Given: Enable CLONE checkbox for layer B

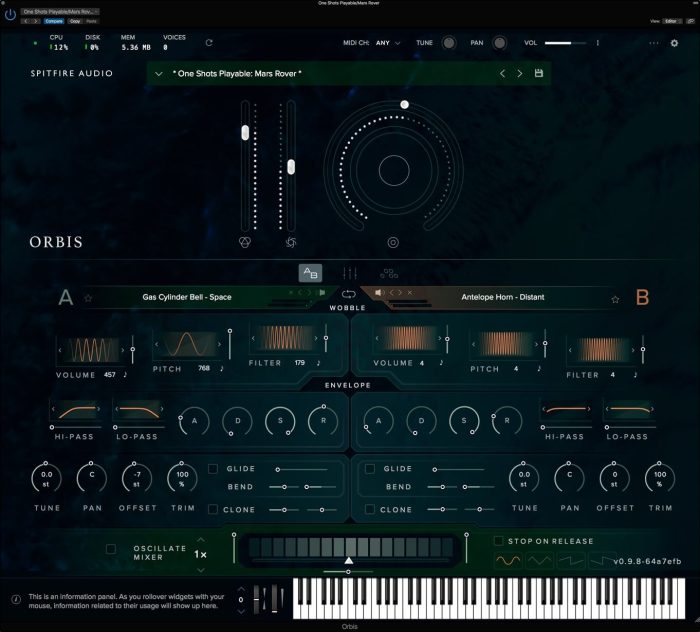Looking at the screenshot, I should click(x=370, y=509).
